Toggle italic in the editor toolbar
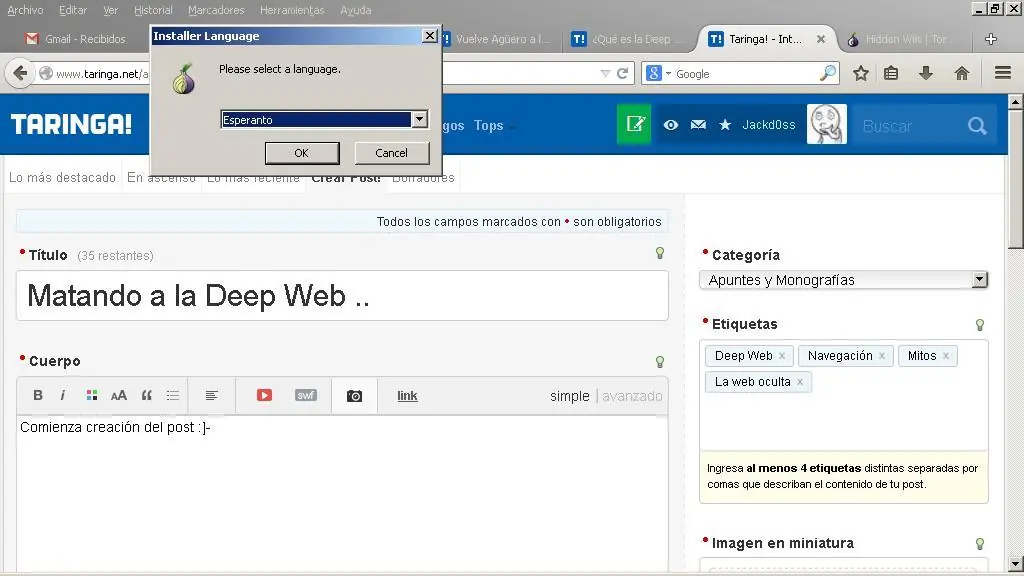 point(63,395)
